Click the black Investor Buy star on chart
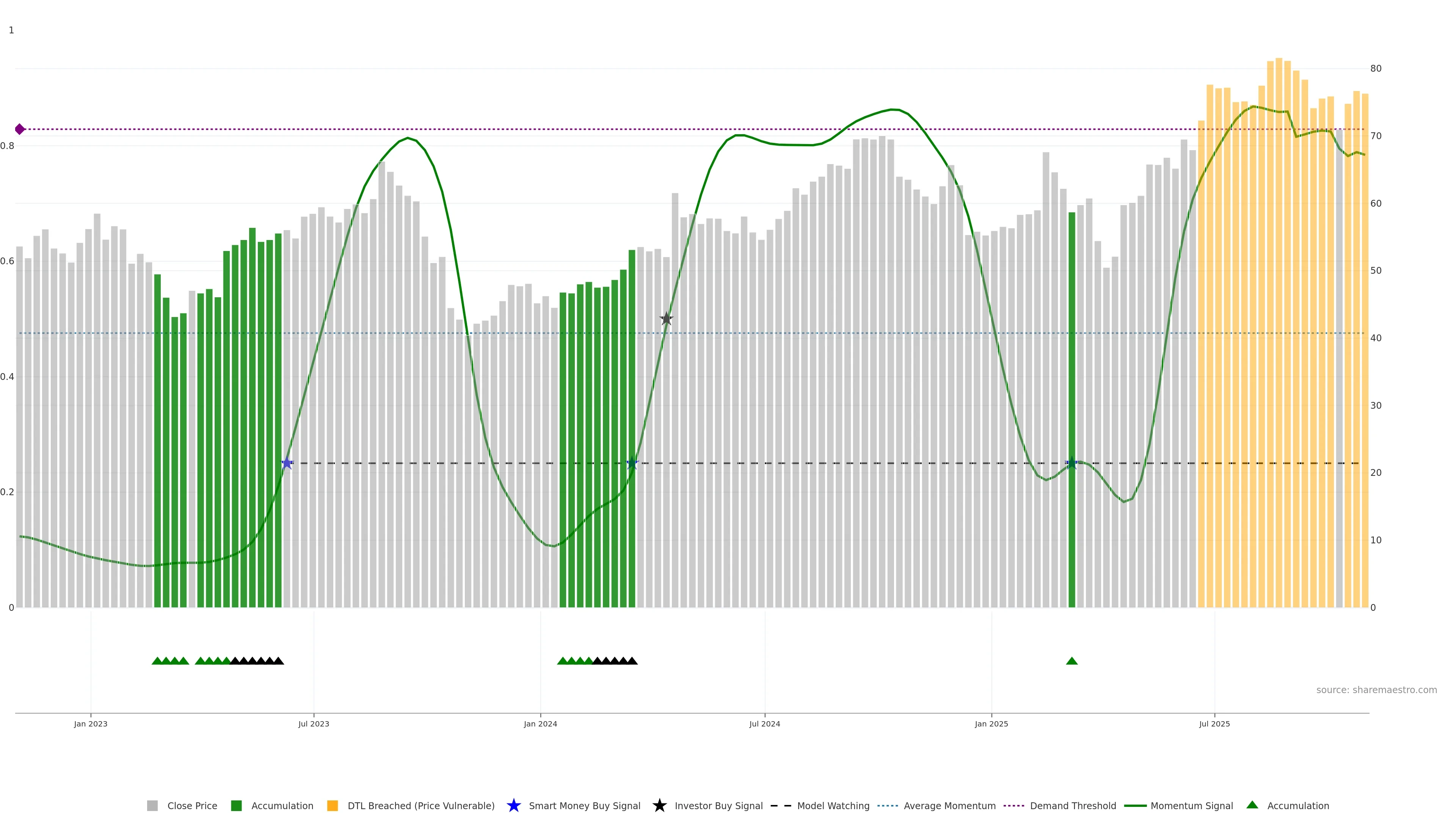The image size is (1456, 819). pyautogui.click(x=667, y=319)
